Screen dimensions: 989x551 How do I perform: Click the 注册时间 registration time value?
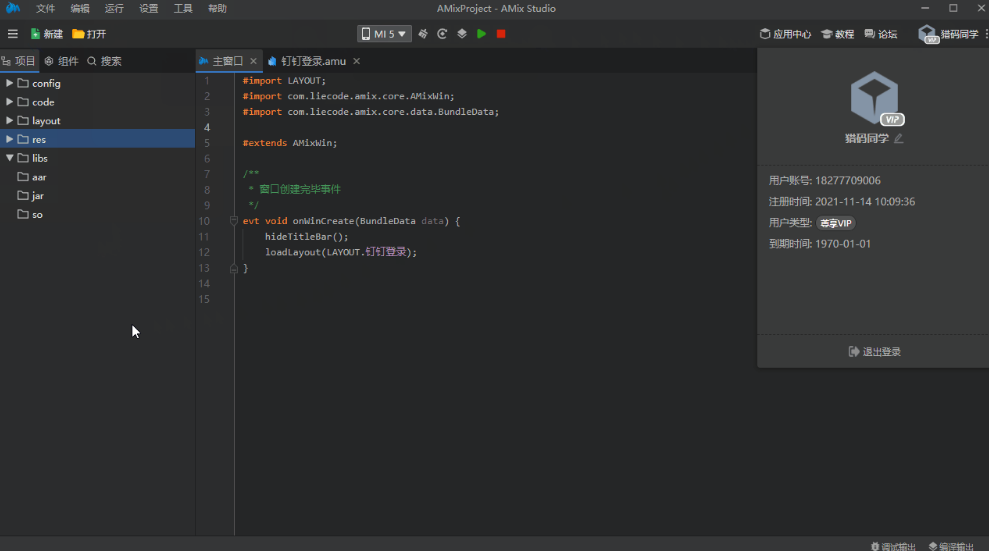click(x=865, y=202)
